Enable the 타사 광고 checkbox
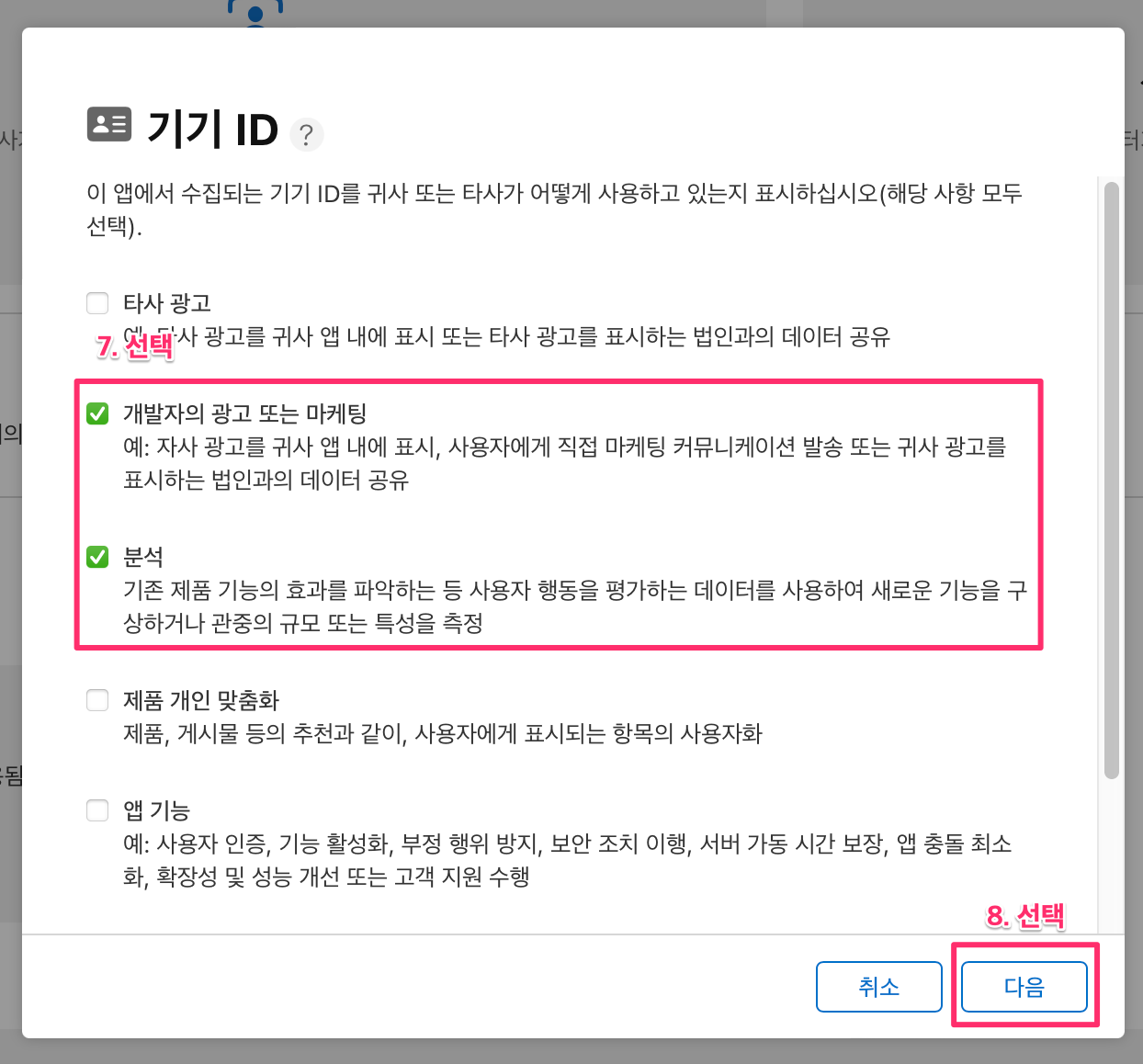Viewport: 1143px width, 1064px height. click(x=97, y=303)
